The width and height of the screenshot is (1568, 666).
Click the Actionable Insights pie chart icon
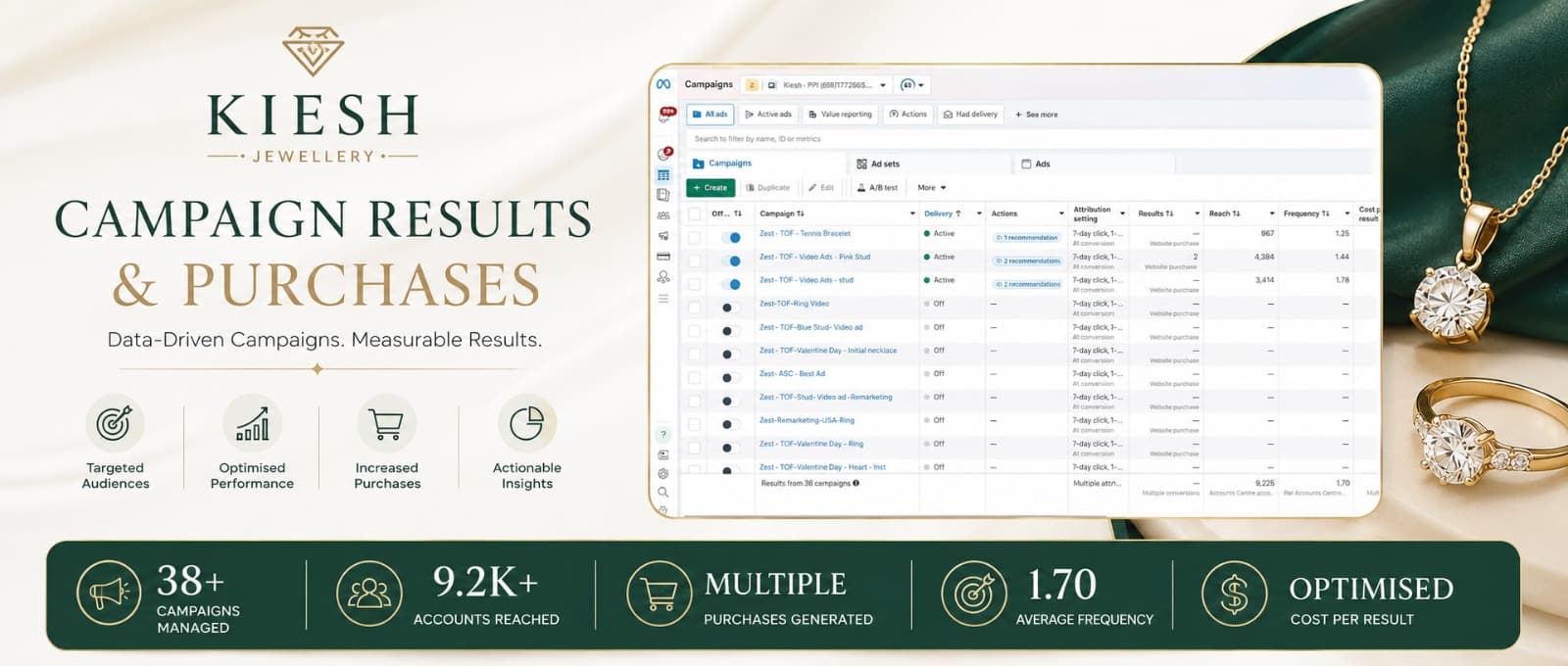526,423
